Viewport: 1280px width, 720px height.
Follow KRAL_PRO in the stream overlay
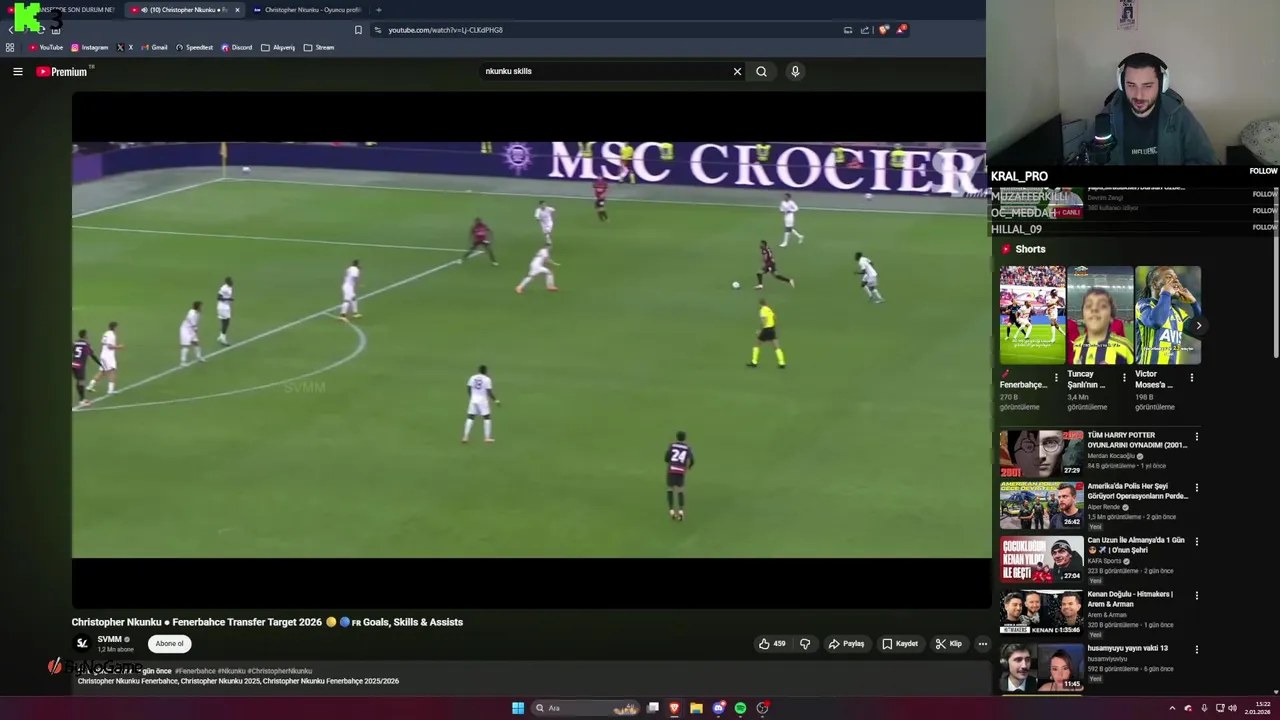1263,171
